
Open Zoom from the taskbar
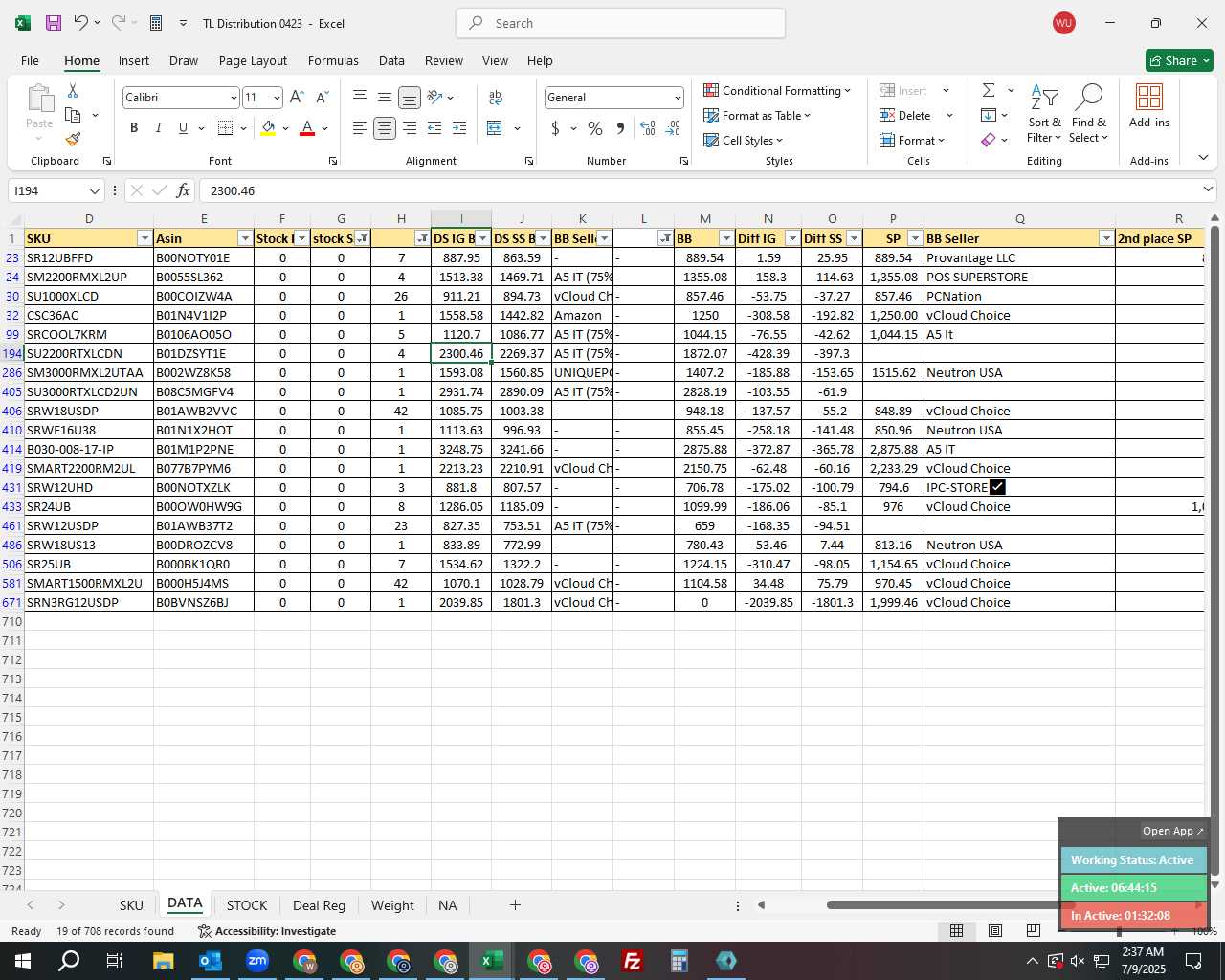pos(257,961)
